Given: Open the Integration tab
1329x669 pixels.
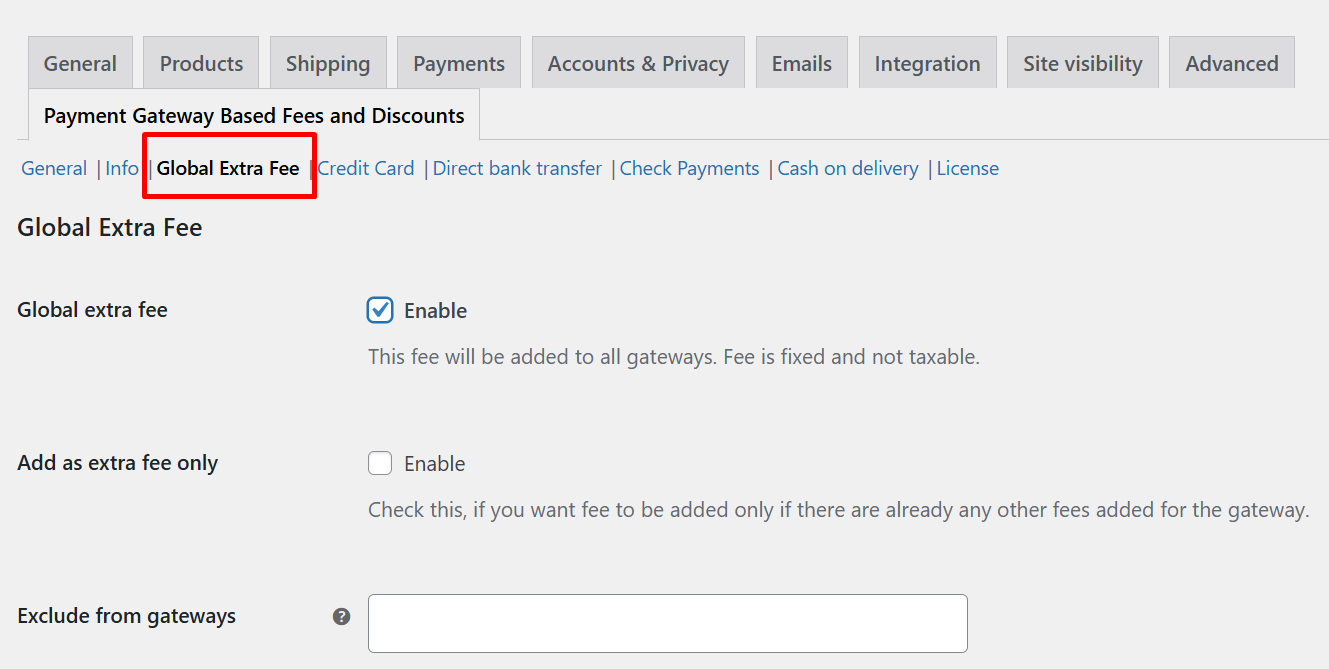Looking at the screenshot, I should click(927, 63).
